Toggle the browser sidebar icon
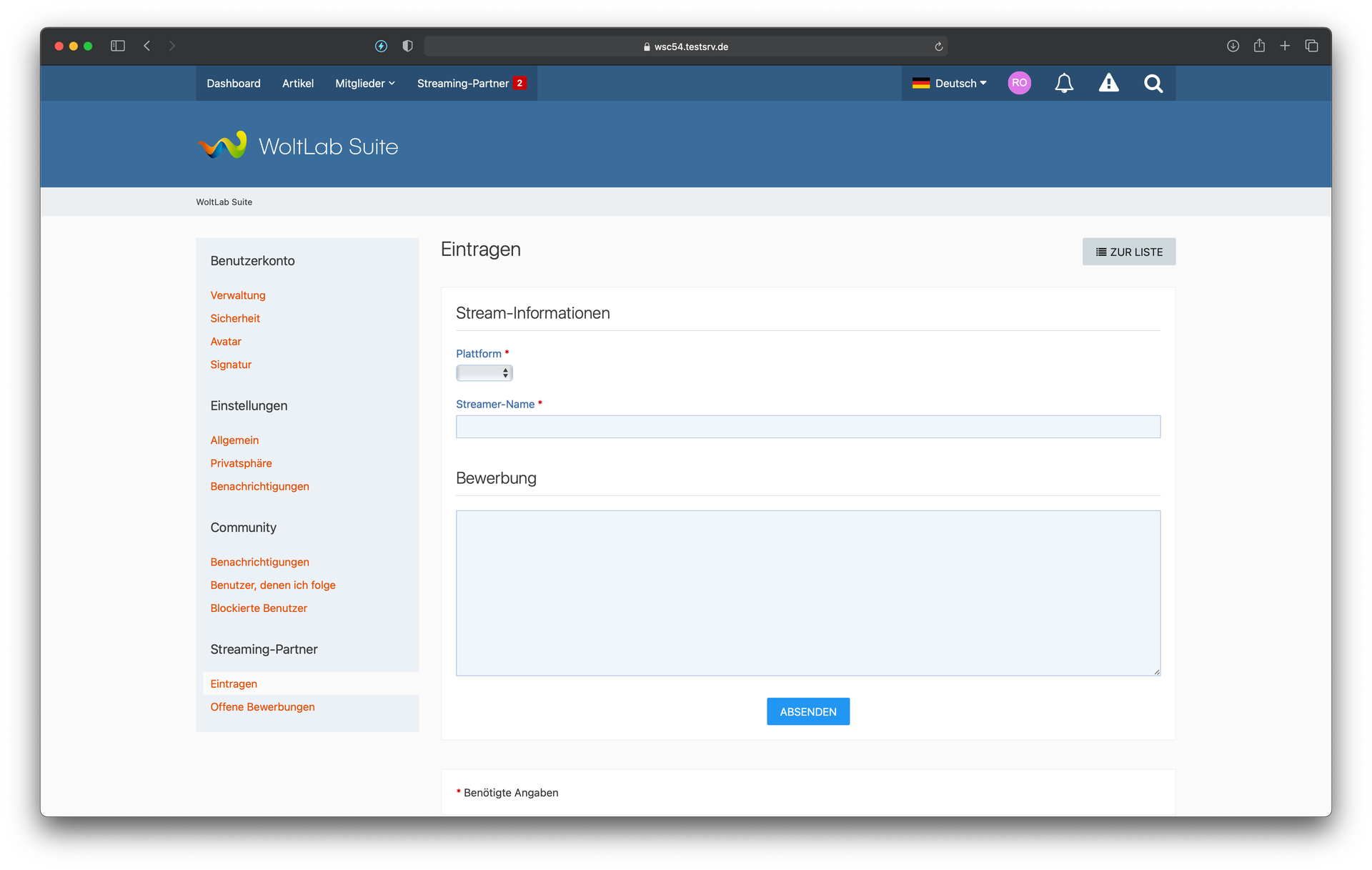 [118, 46]
